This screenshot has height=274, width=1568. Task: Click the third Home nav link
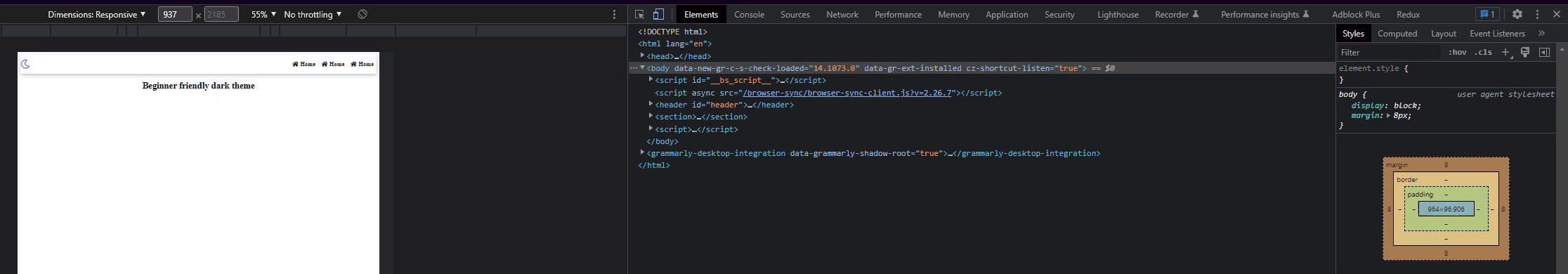[x=362, y=64]
